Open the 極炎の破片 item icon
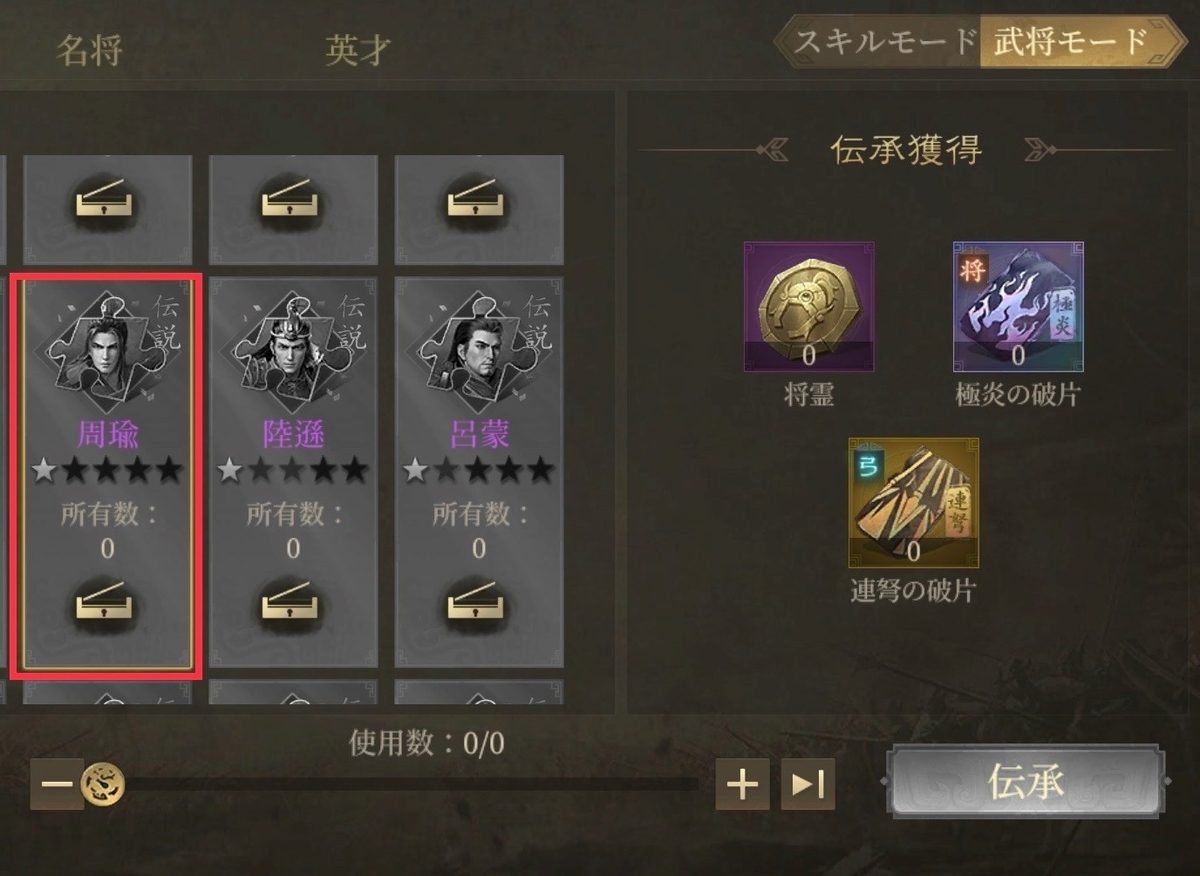The width and height of the screenshot is (1200, 876). 1018,306
